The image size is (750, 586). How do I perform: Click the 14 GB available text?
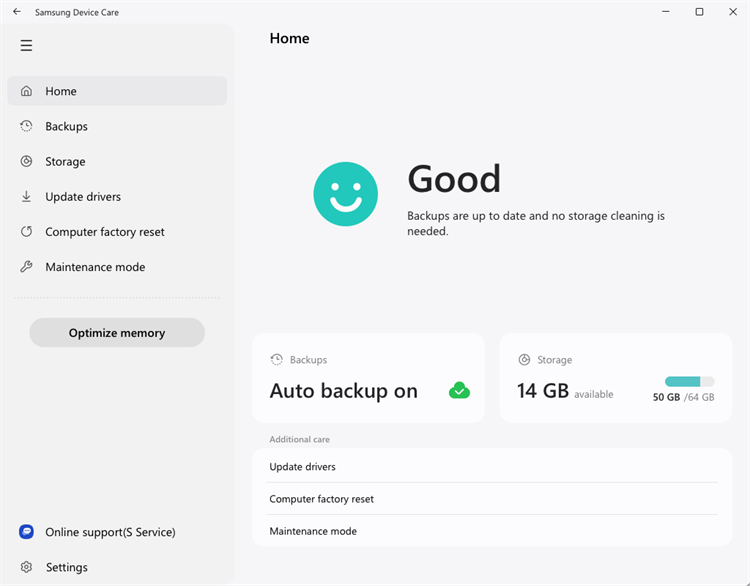[565, 391]
